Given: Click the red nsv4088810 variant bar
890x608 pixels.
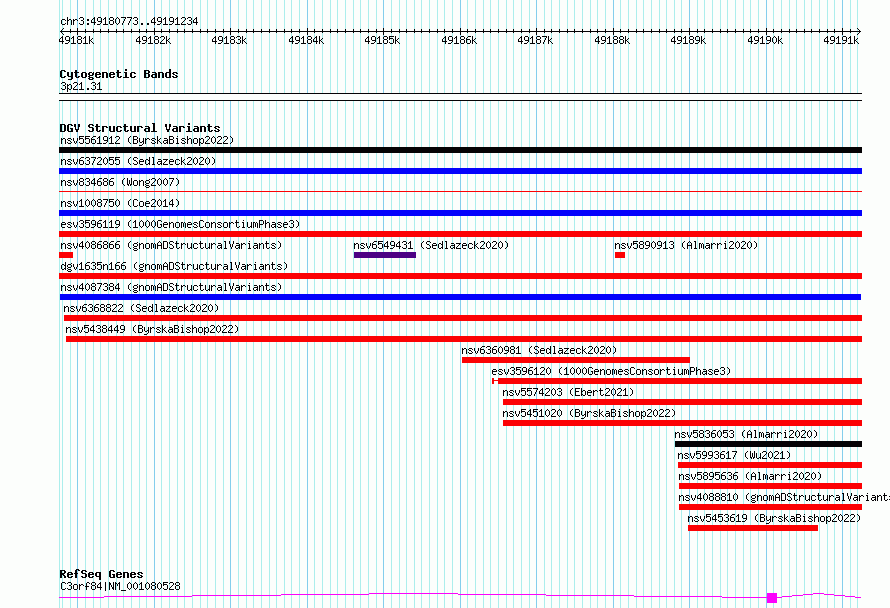Looking at the screenshot, I should click(770, 507).
